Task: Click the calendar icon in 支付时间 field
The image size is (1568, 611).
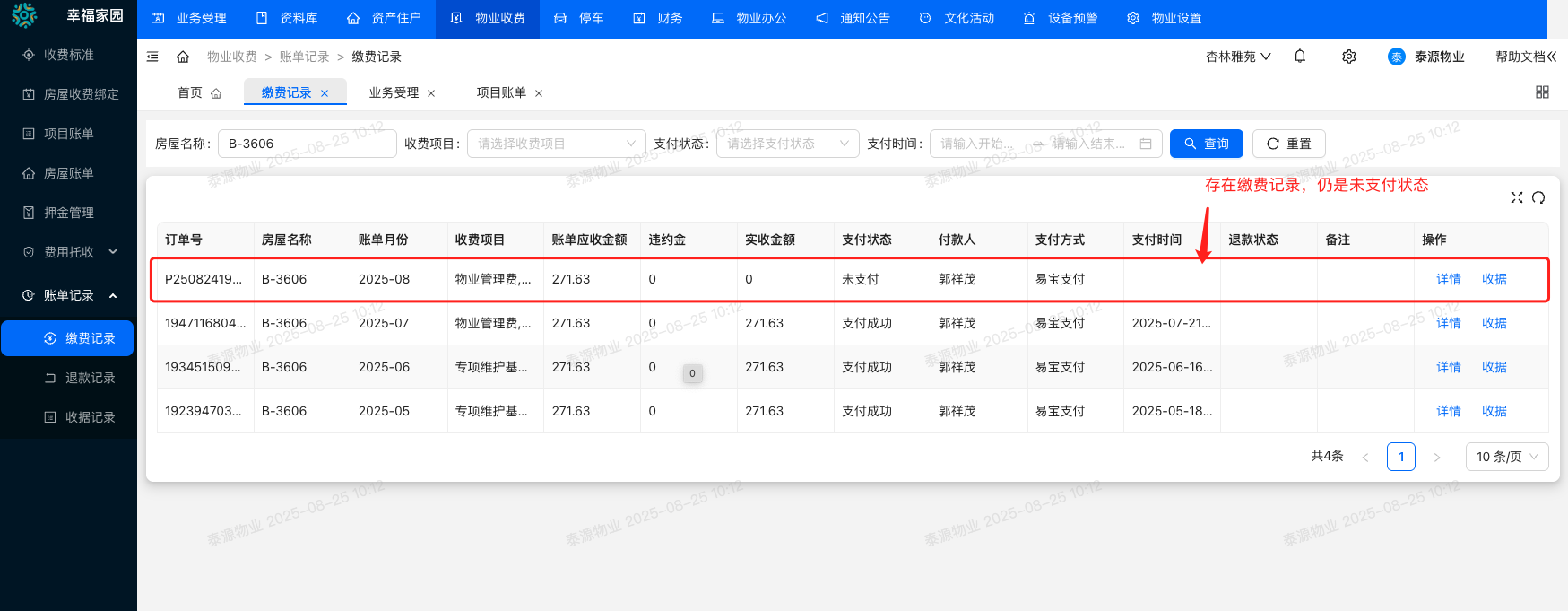Action: pos(1145,144)
